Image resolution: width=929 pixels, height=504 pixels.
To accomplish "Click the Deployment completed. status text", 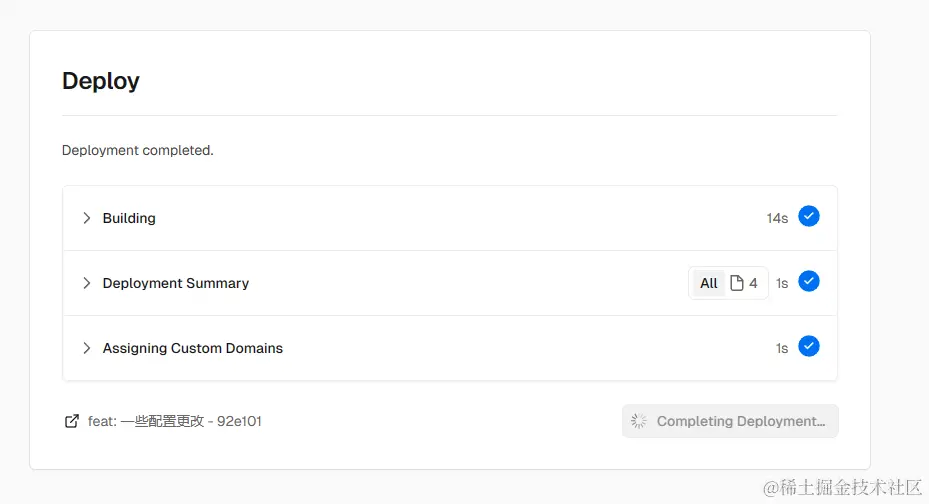I will pos(137,150).
